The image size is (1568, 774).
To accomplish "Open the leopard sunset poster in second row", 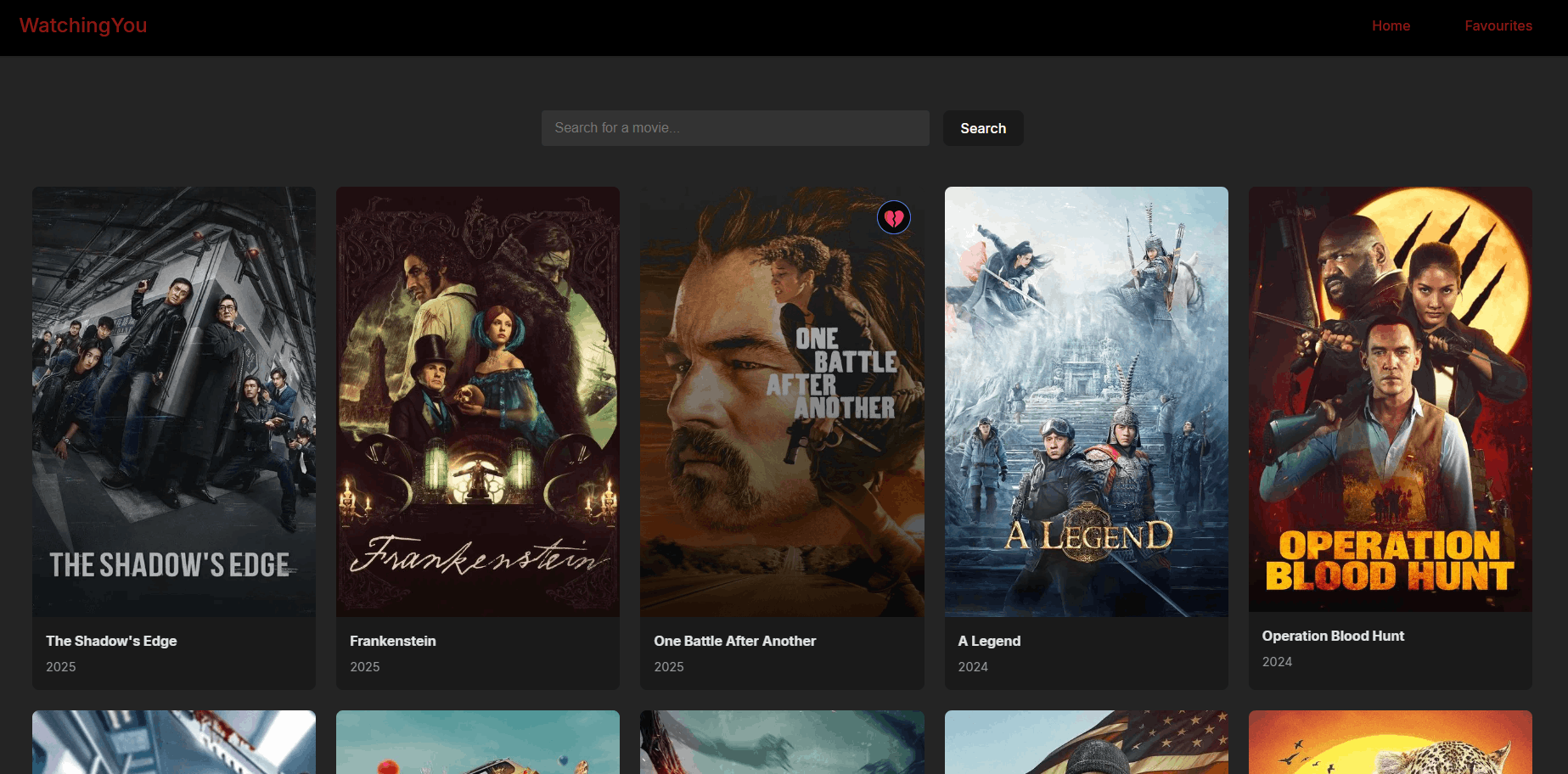I will pos(1391,743).
